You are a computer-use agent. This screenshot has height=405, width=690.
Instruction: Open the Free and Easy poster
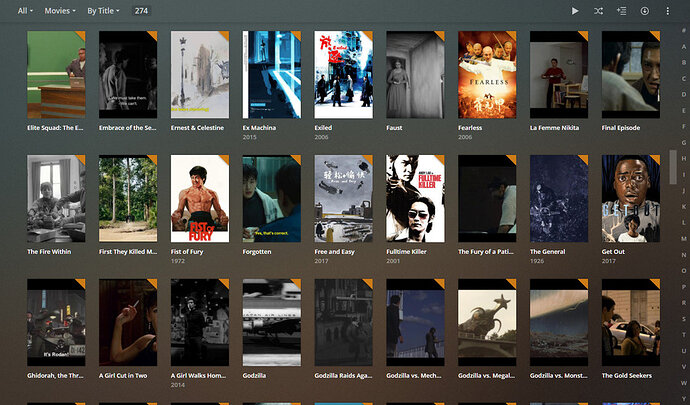(344, 198)
